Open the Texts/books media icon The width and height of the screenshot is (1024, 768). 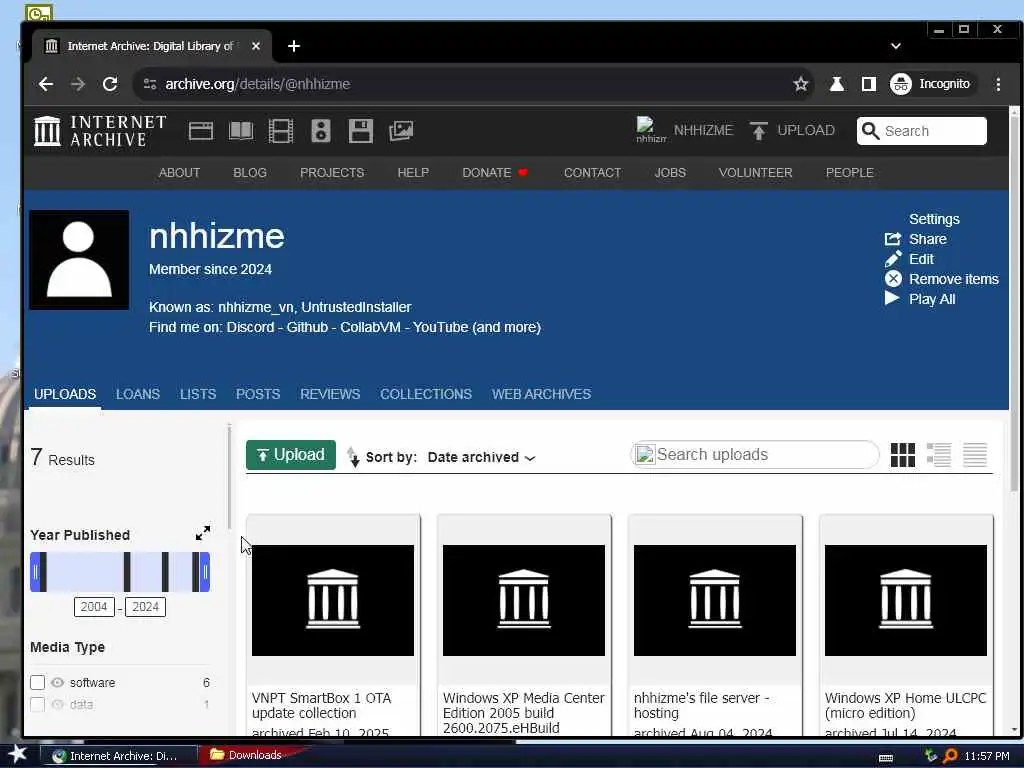241,131
